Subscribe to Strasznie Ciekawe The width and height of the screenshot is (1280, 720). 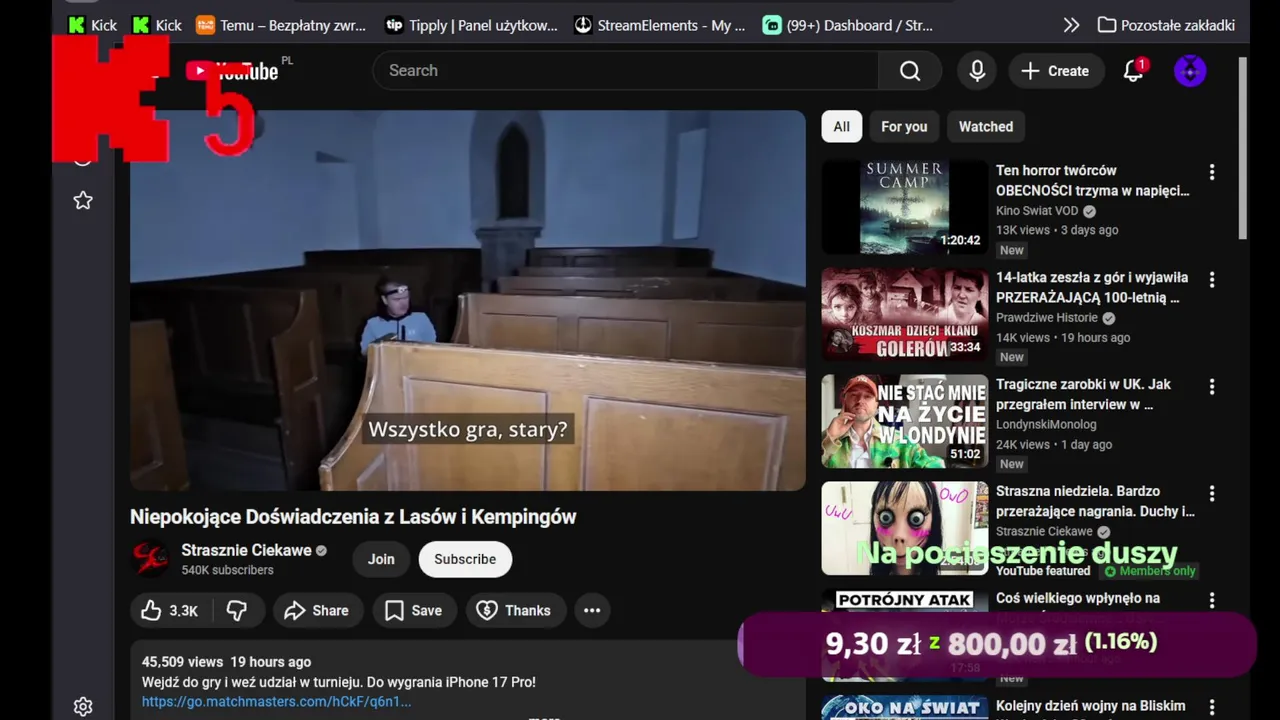click(x=465, y=559)
